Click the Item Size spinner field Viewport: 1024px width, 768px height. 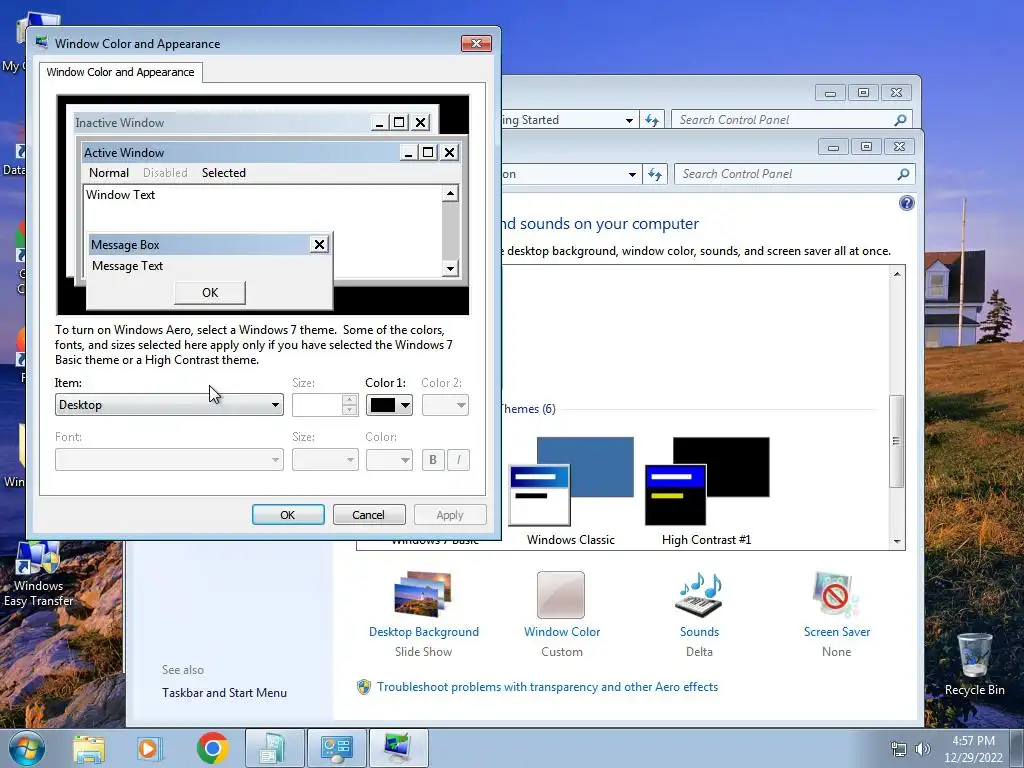(x=317, y=405)
